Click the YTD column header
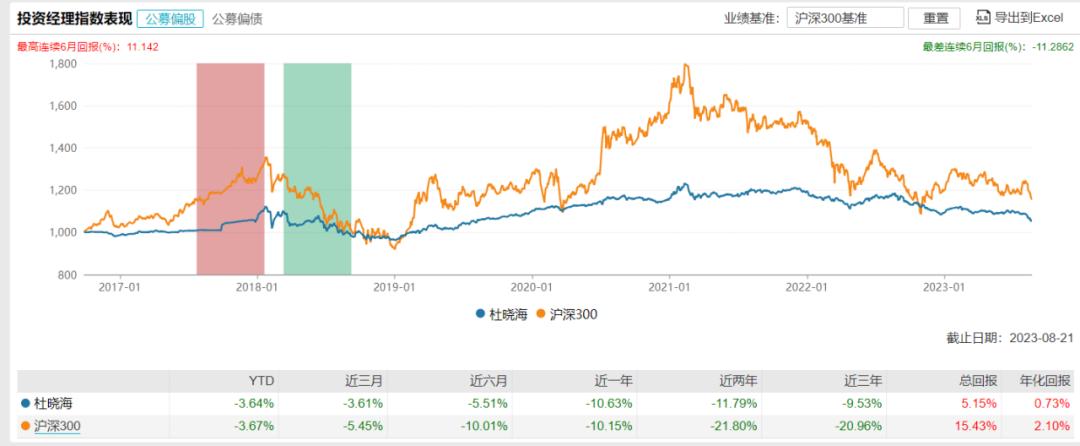This screenshot has height=446, width=1080. [x=261, y=381]
